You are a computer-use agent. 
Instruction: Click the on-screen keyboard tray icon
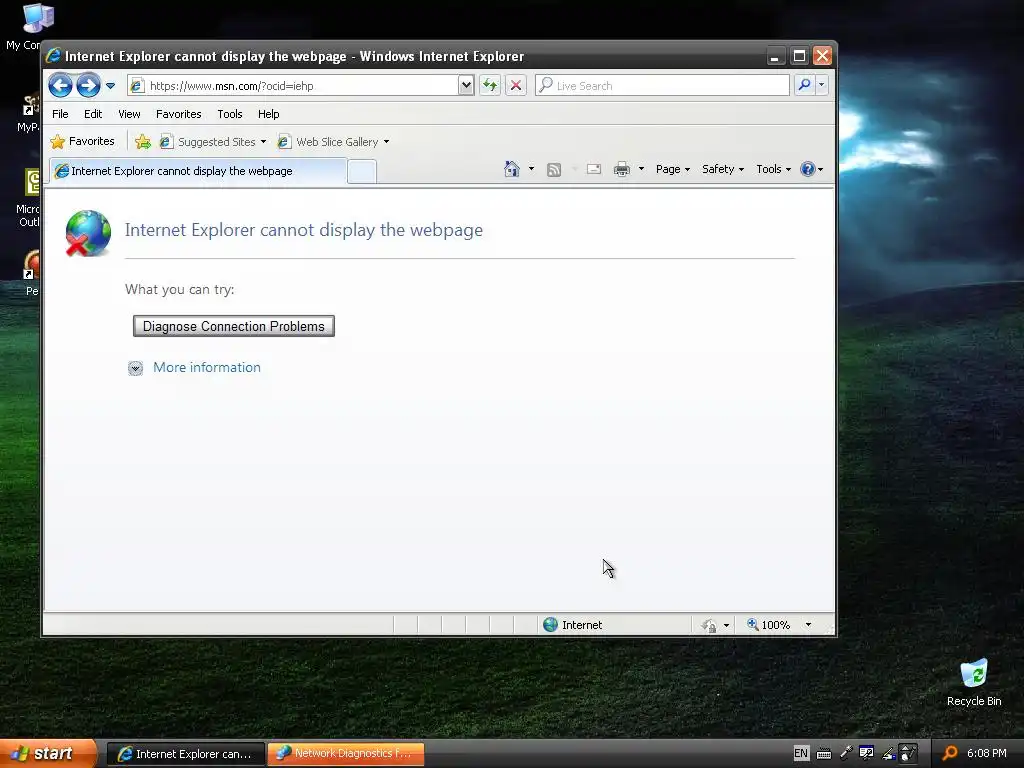[x=824, y=754]
